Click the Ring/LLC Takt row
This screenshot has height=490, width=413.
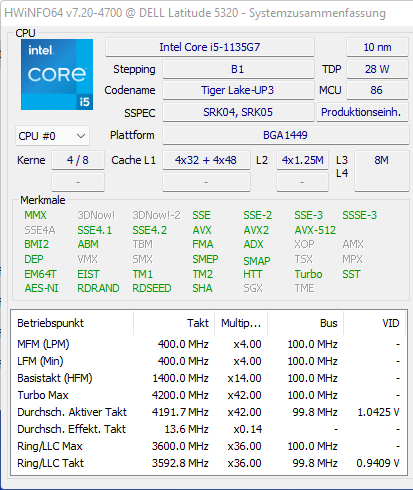(209, 463)
